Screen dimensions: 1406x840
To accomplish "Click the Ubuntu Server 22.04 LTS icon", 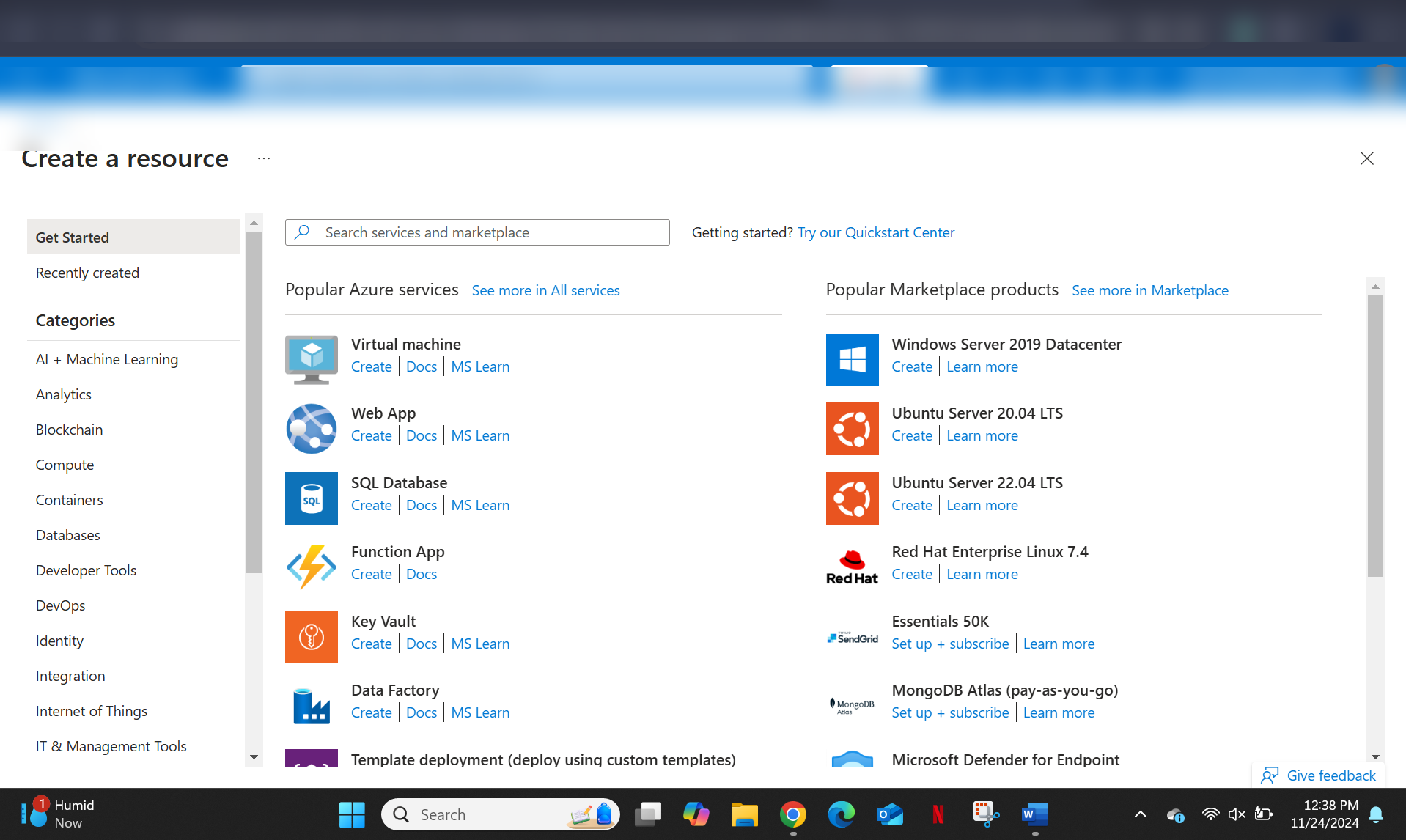I will pyautogui.click(x=853, y=498).
